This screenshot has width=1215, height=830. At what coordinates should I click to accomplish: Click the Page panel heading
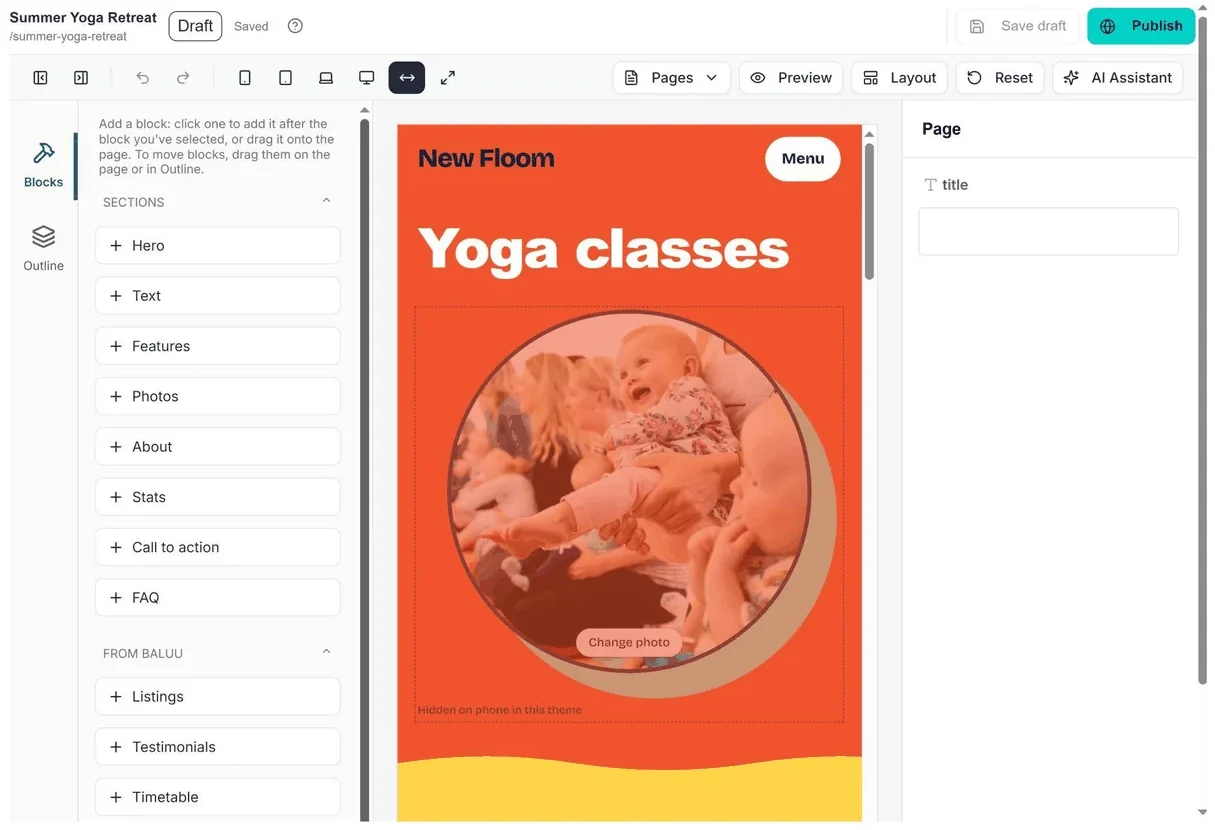pyautogui.click(x=941, y=129)
